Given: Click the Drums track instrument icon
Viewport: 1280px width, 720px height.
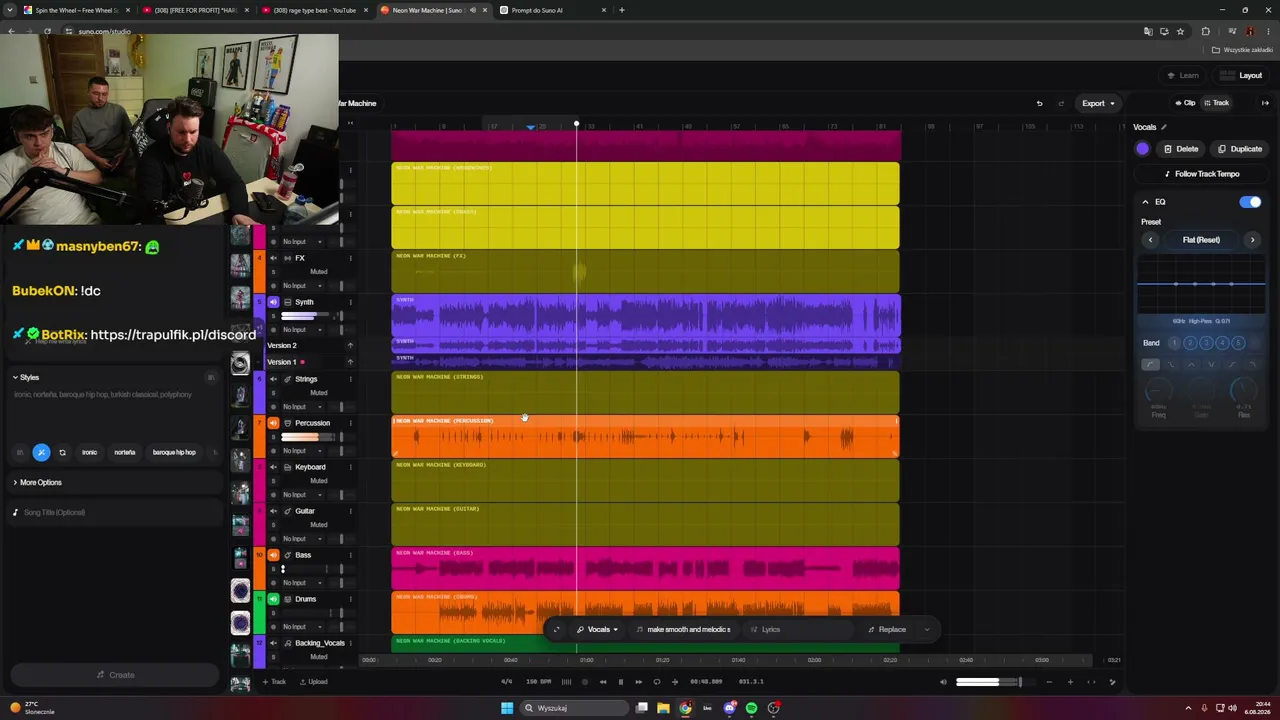Looking at the screenshot, I should pyautogui.click(x=287, y=599).
